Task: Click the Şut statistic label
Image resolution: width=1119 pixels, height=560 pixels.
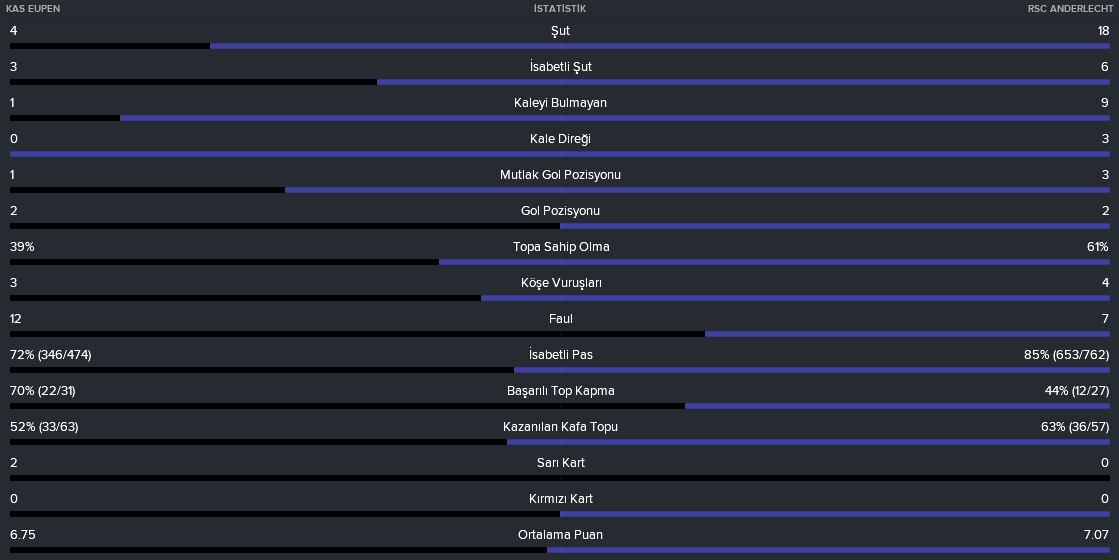Action: click(560, 31)
